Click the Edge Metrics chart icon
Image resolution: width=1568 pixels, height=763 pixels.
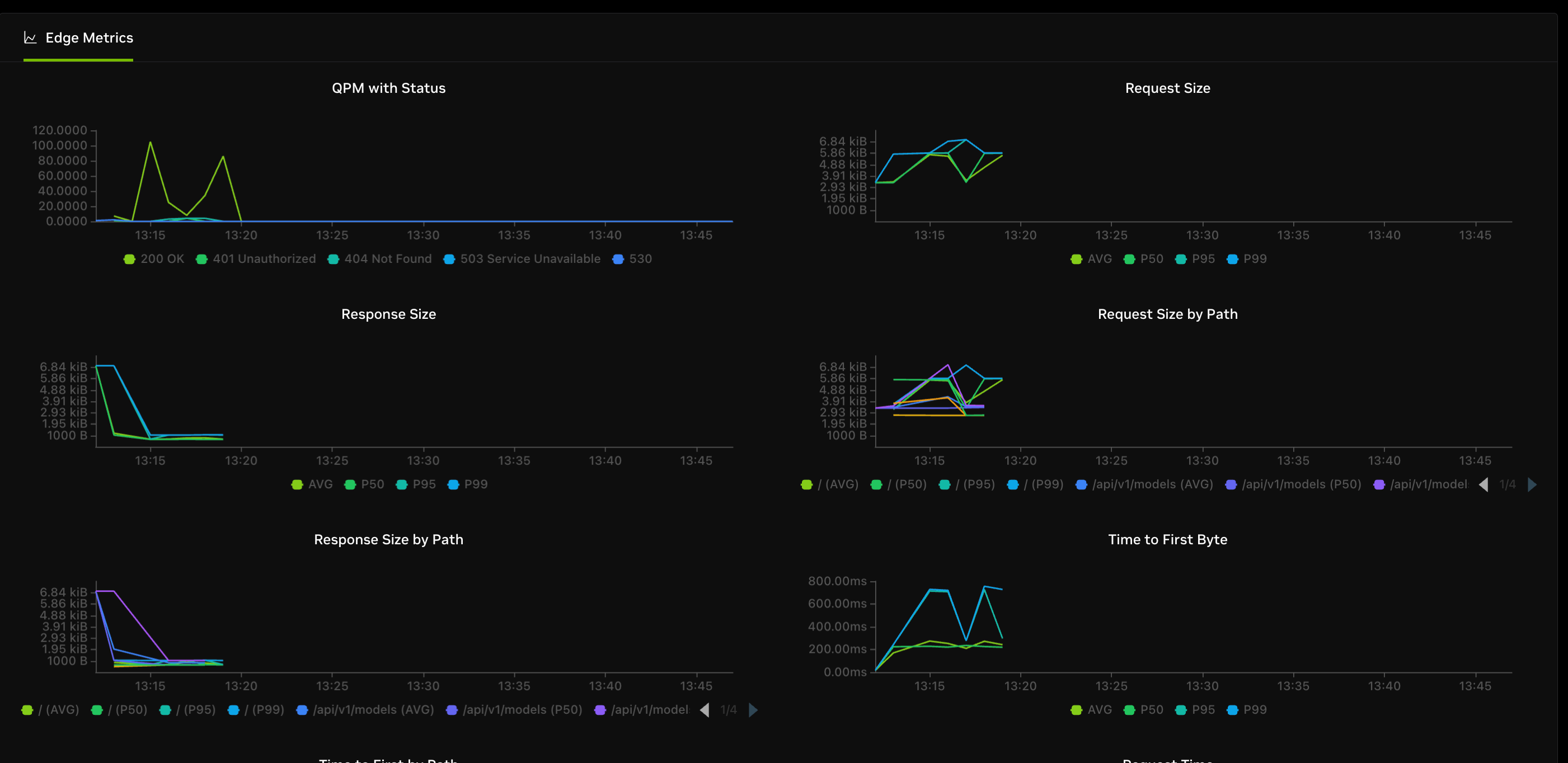(30, 37)
